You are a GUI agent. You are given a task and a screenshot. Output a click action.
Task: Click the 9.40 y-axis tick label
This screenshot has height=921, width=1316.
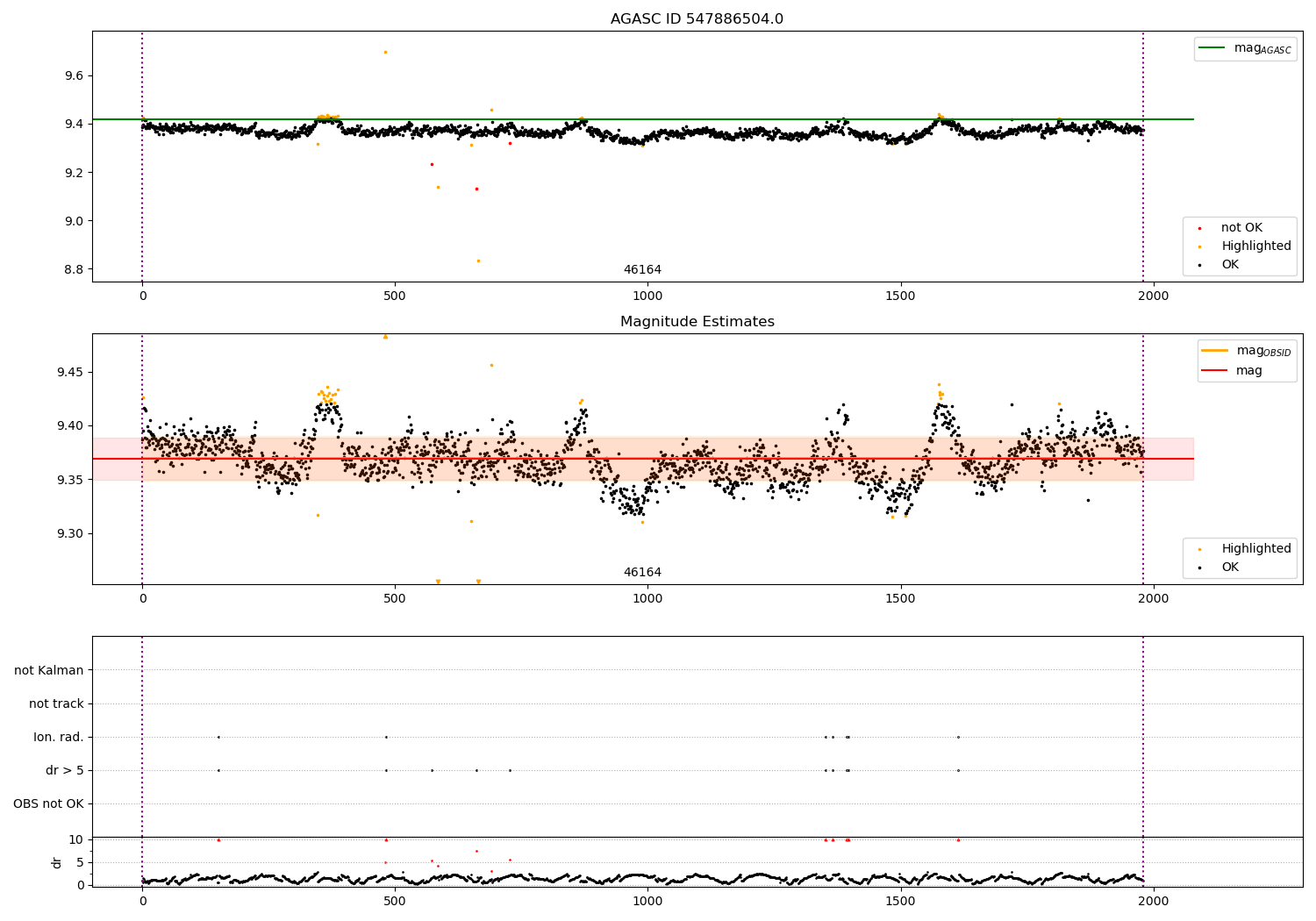70,426
